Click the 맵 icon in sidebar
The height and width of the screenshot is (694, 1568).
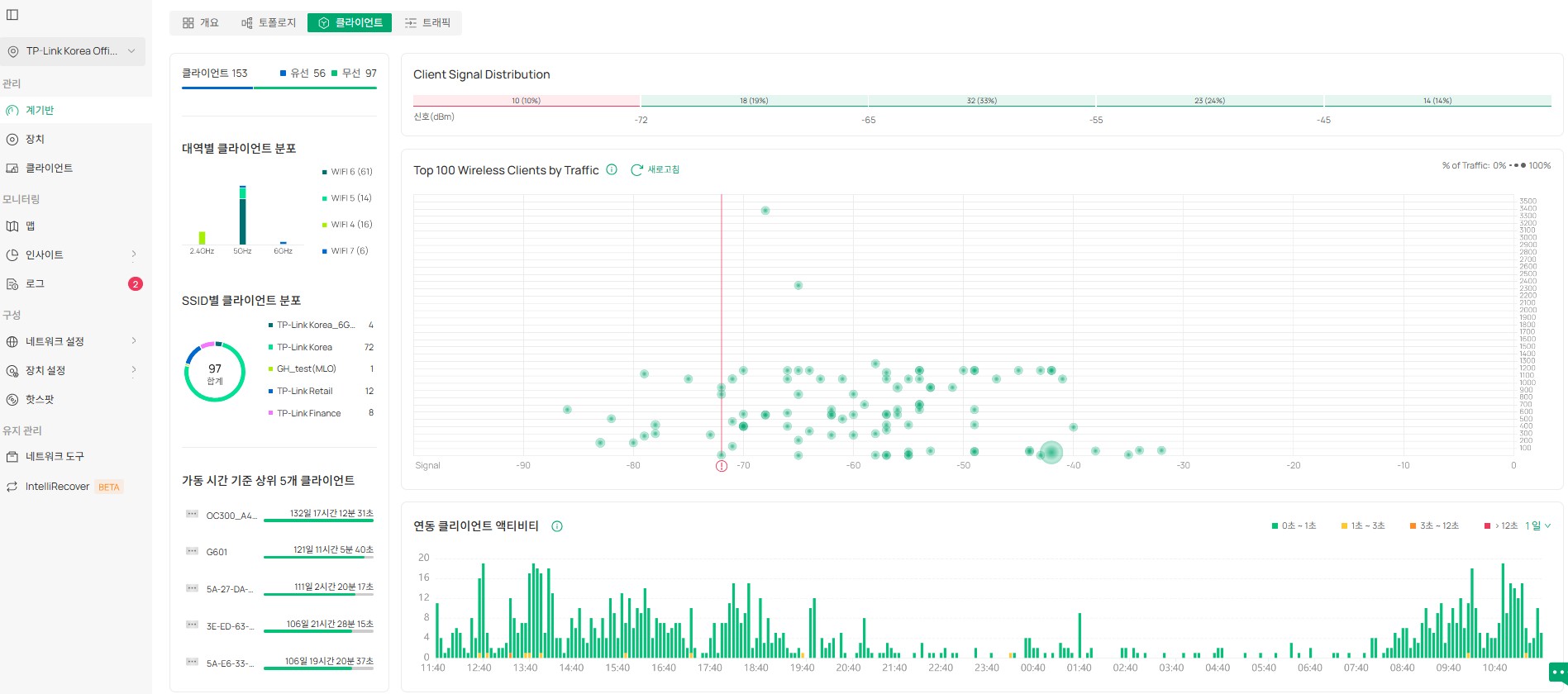click(12, 226)
